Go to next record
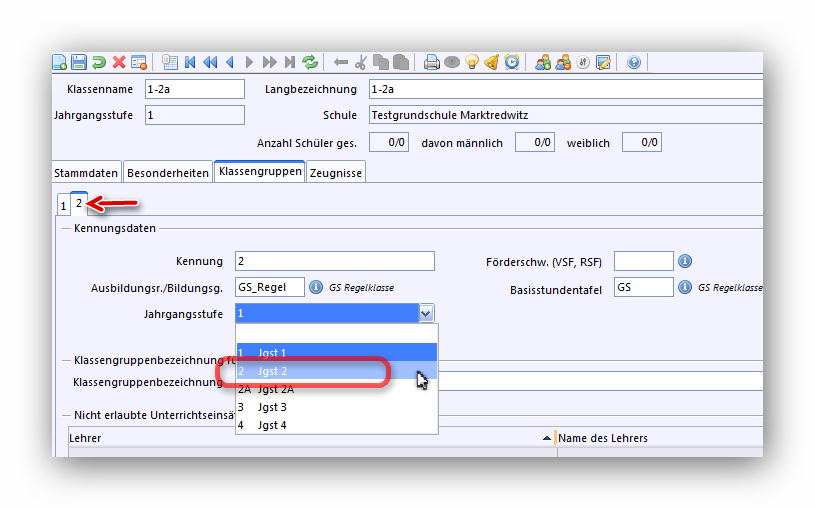The width and height of the screenshot is (815, 509). tap(249, 62)
